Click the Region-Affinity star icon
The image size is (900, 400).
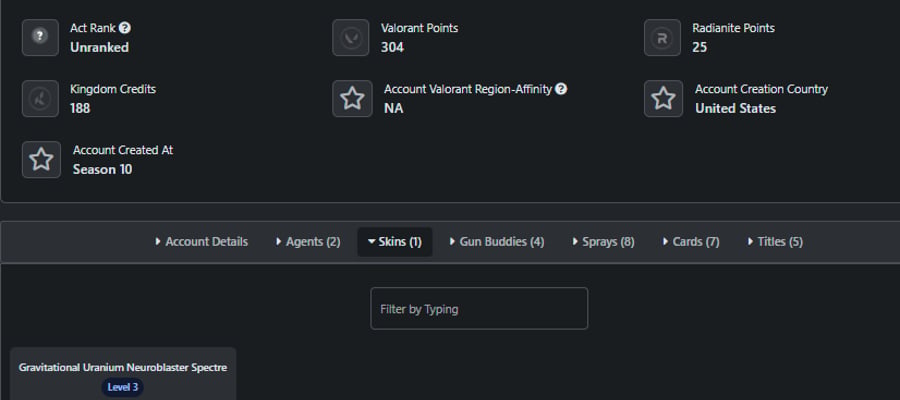[352, 99]
